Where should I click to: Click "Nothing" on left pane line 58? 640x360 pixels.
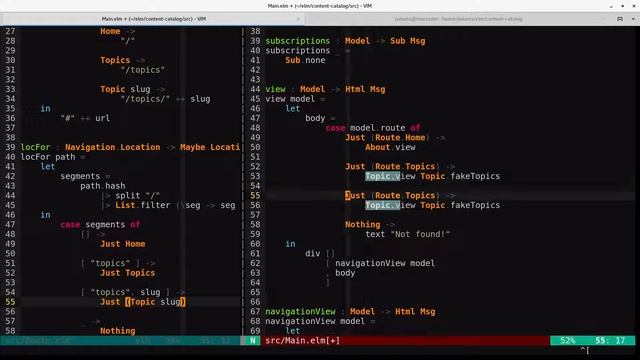click(118, 331)
